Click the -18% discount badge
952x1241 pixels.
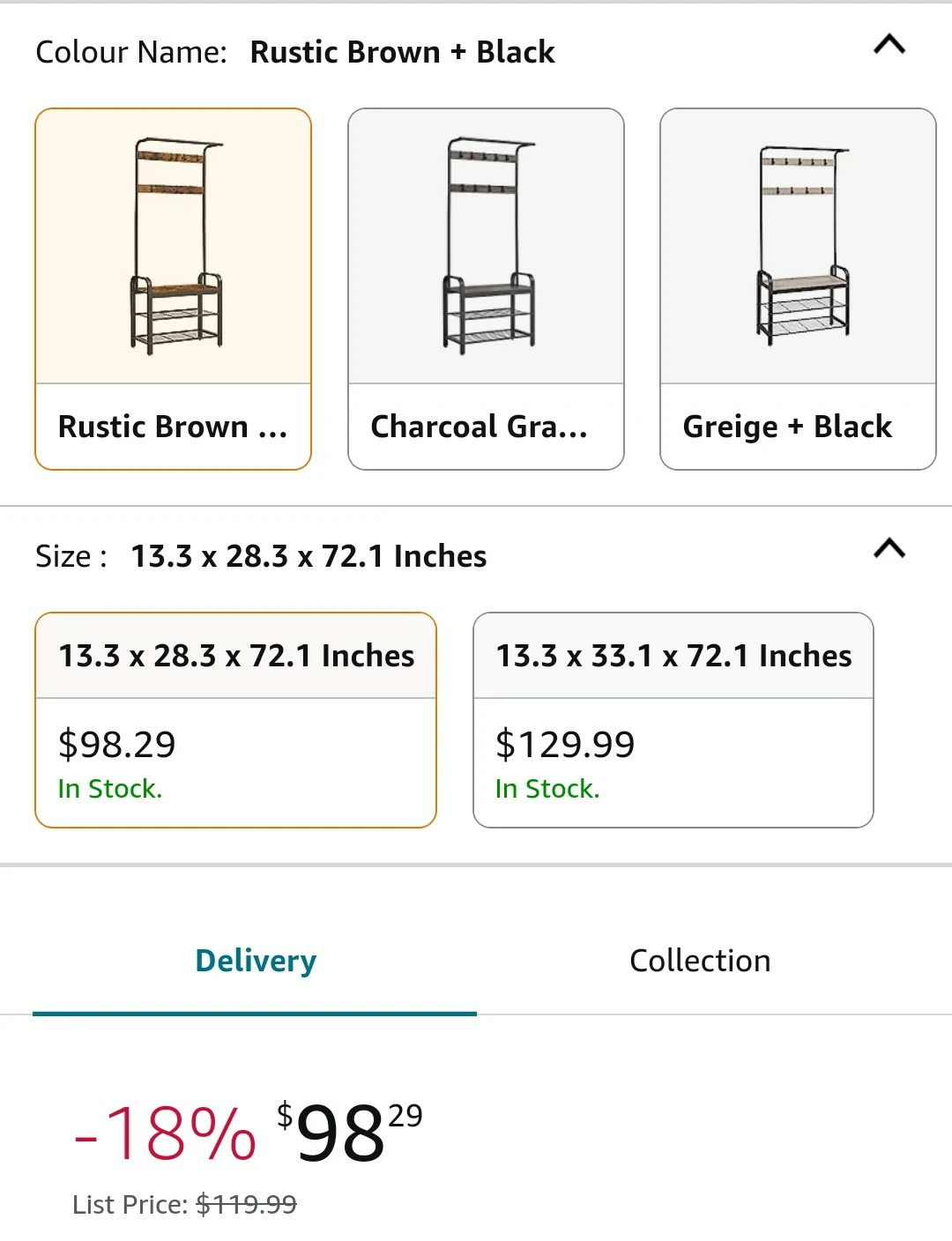point(165,1133)
